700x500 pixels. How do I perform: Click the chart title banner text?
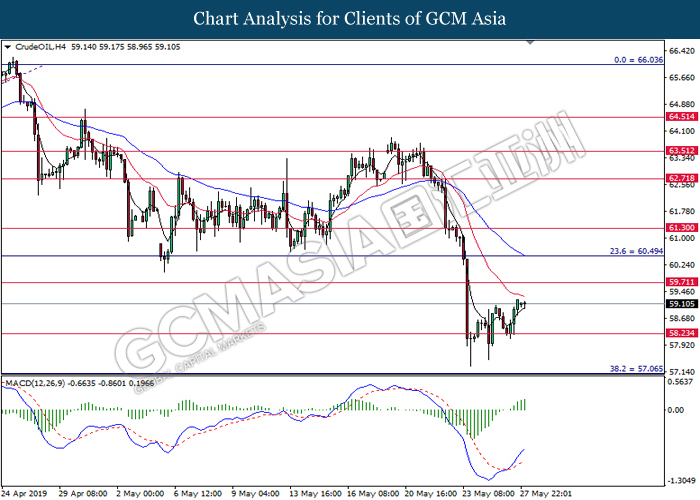coord(349,18)
